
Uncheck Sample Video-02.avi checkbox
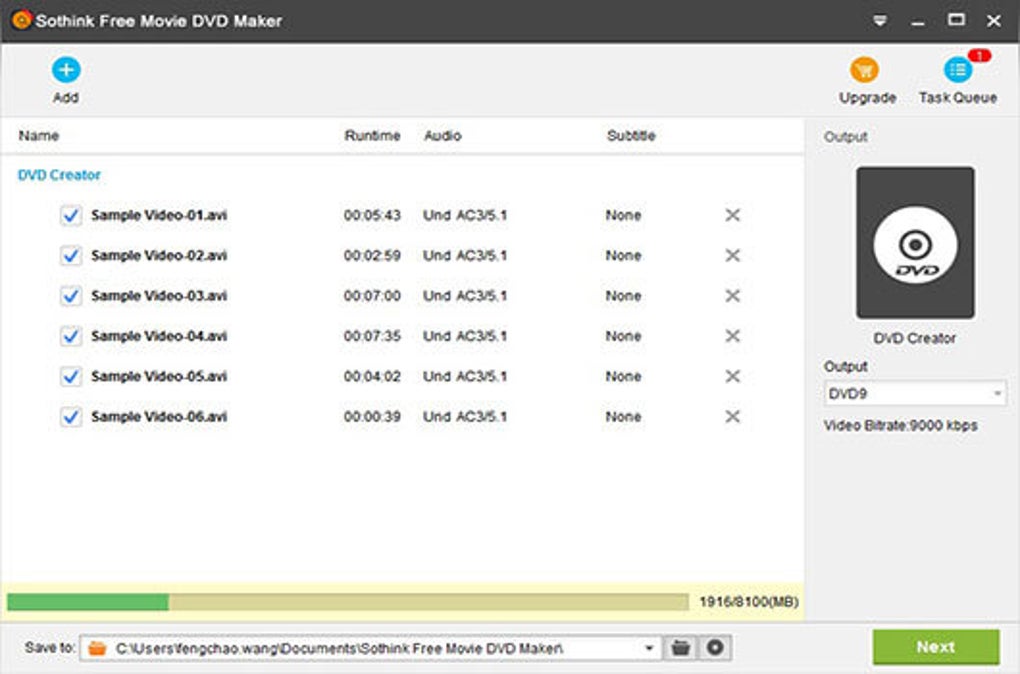tap(71, 256)
